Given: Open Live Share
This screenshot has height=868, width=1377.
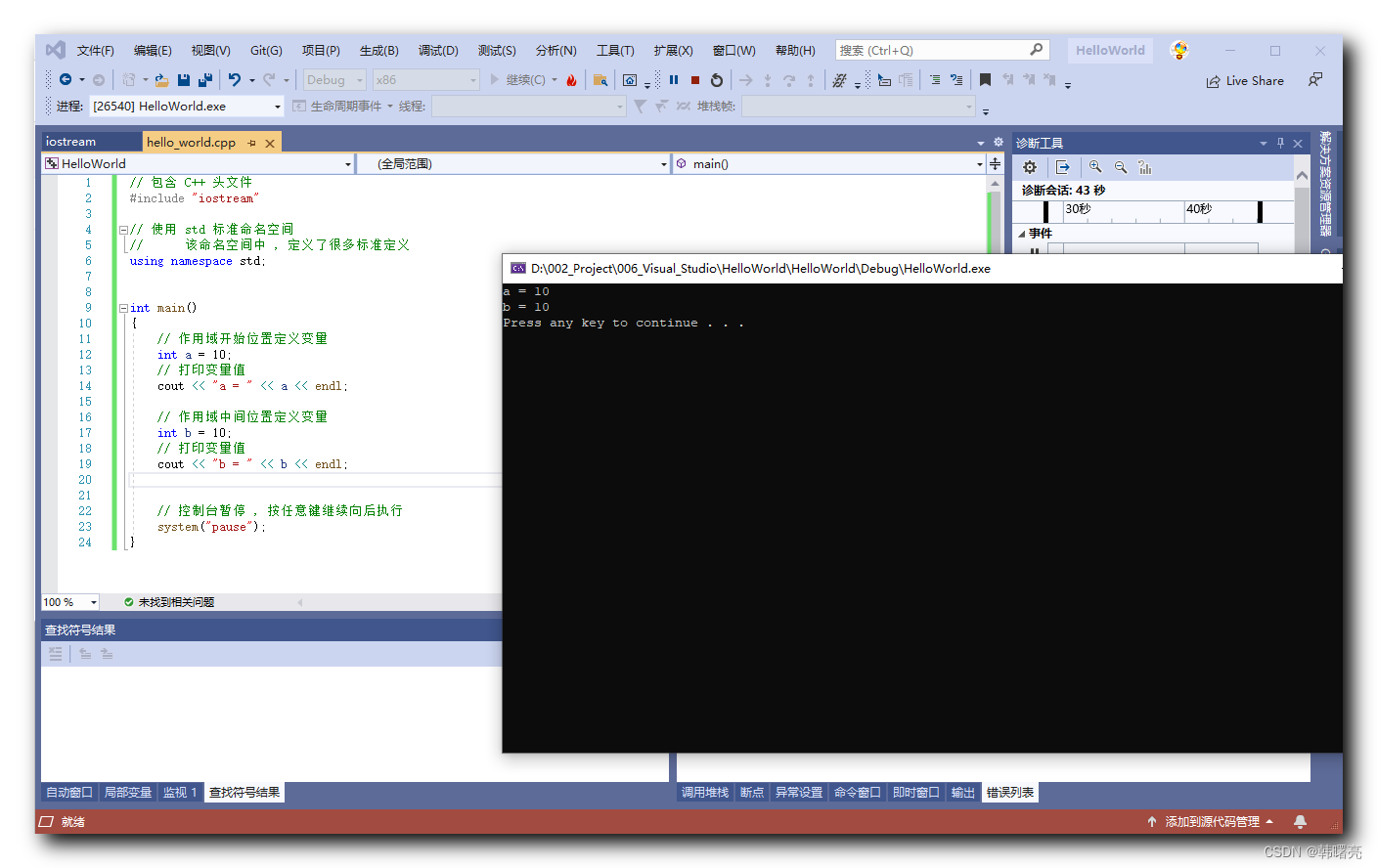Looking at the screenshot, I should pyautogui.click(x=1245, y=81).
